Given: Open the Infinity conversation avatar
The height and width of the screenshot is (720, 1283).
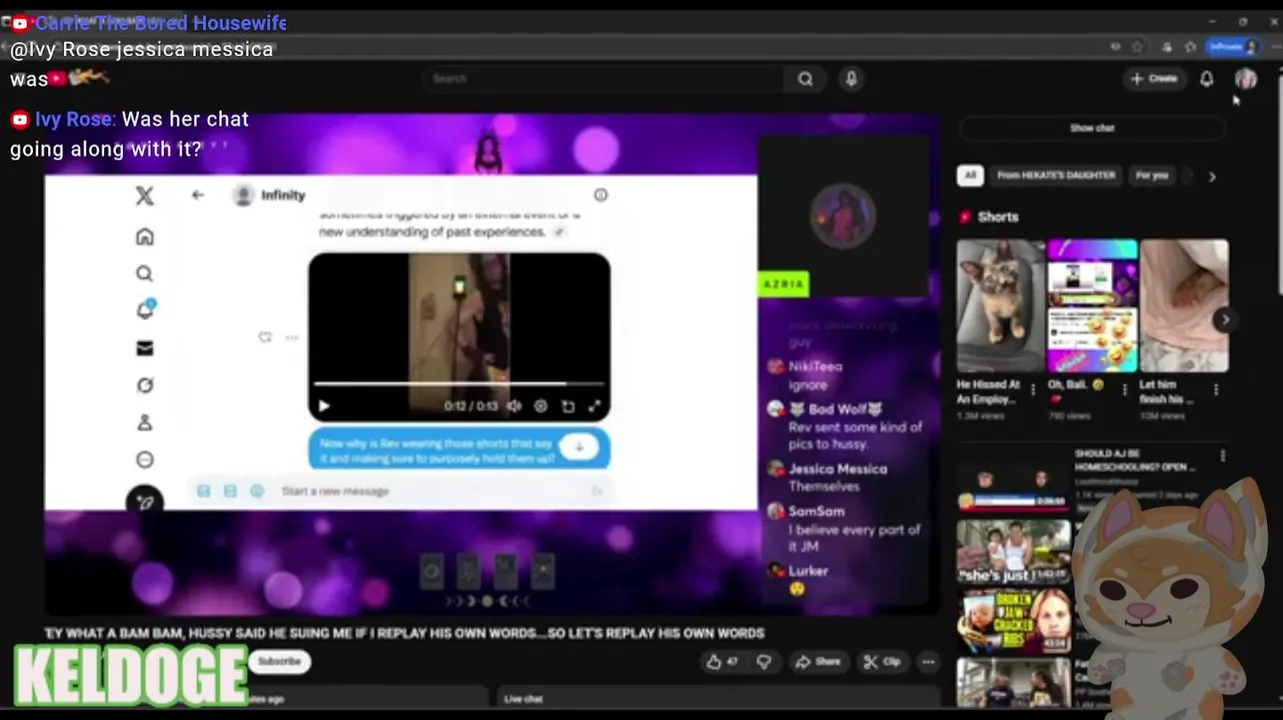Looking at the screenshot, I should pos(243,195).
